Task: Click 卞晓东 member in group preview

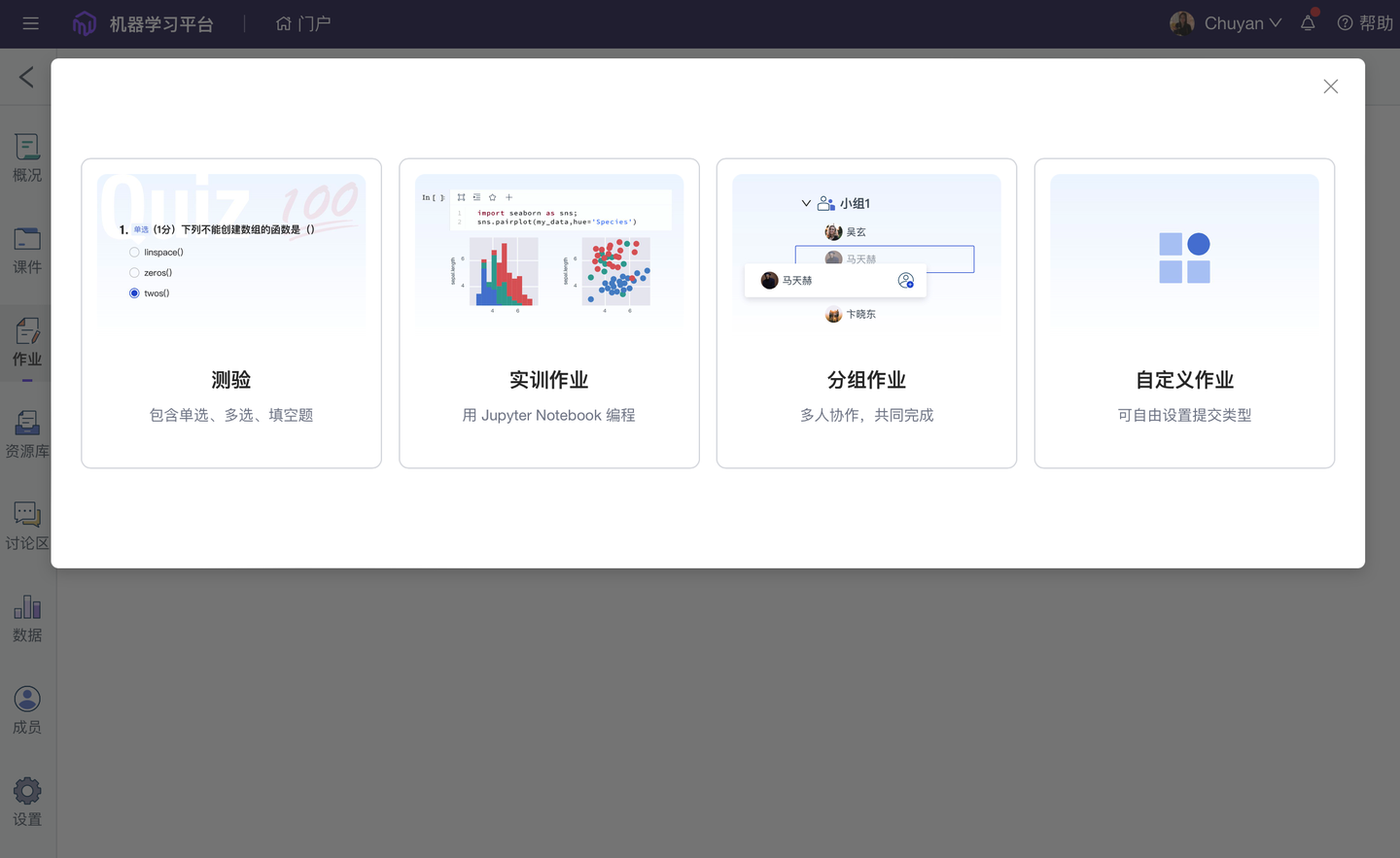Action: point(851,314)
